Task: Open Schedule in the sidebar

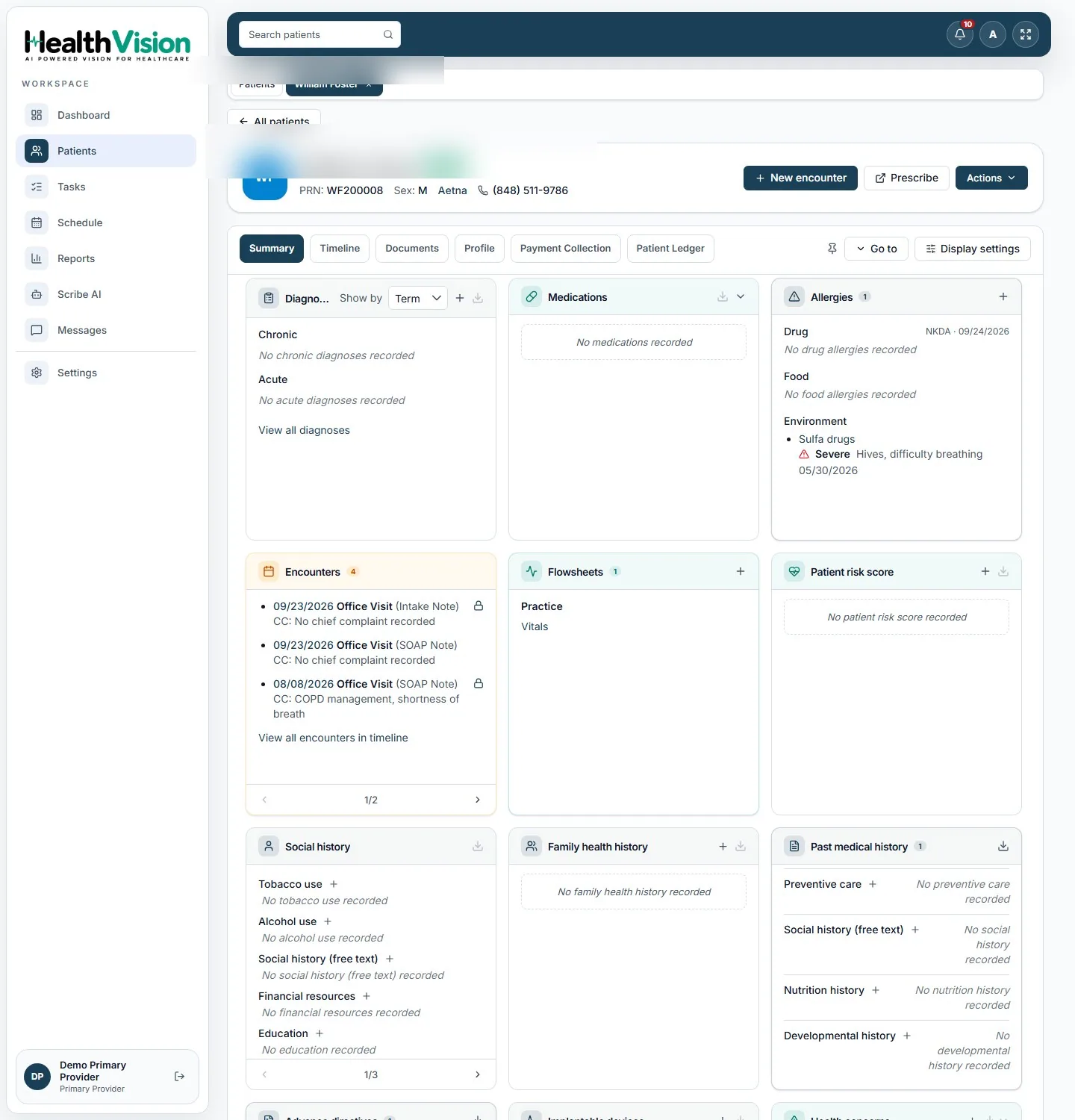Action: tap(105, 223)
